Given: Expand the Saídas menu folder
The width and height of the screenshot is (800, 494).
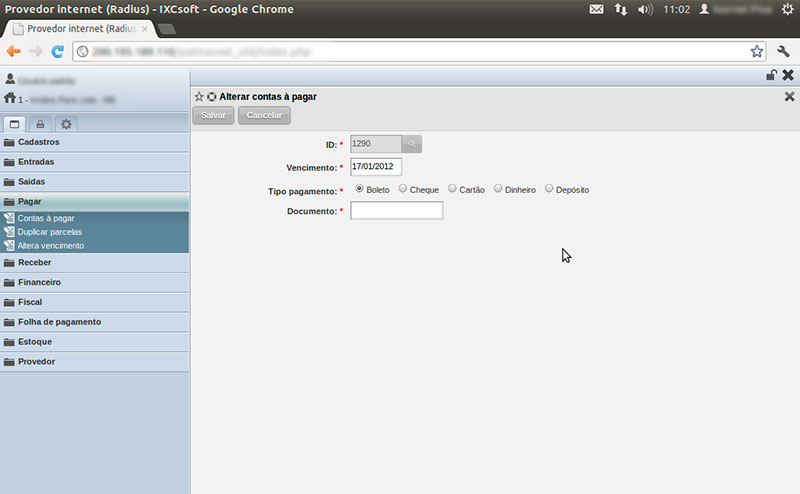Looking at the screenshot, I should (x=94, y=182).
